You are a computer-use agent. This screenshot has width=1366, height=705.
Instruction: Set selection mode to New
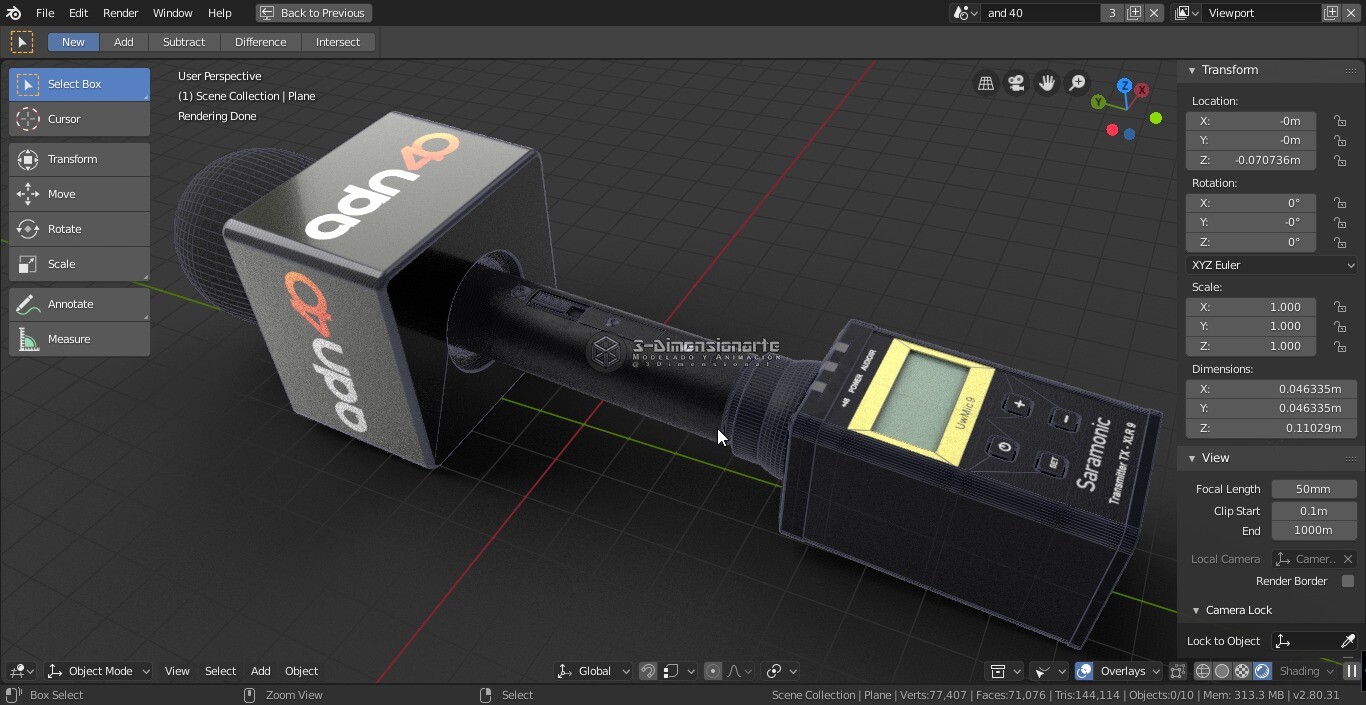(73, 42)
